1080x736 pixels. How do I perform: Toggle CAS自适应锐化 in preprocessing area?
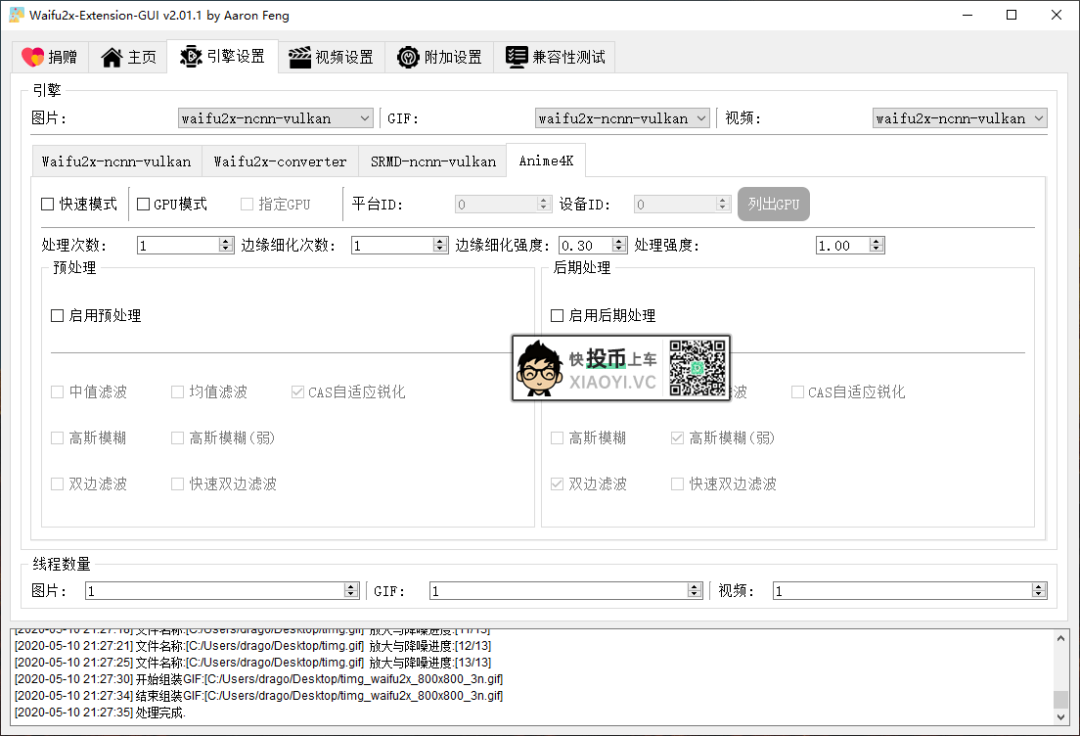click(296, 392)
